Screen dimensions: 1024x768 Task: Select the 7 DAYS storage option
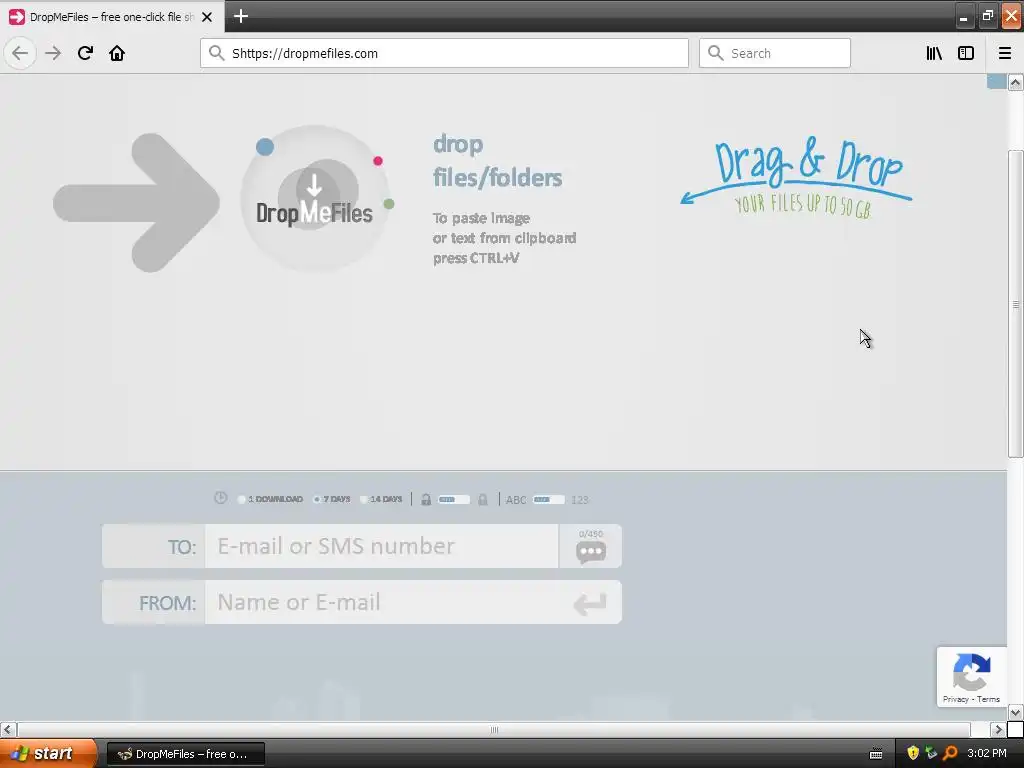point(332,499)
